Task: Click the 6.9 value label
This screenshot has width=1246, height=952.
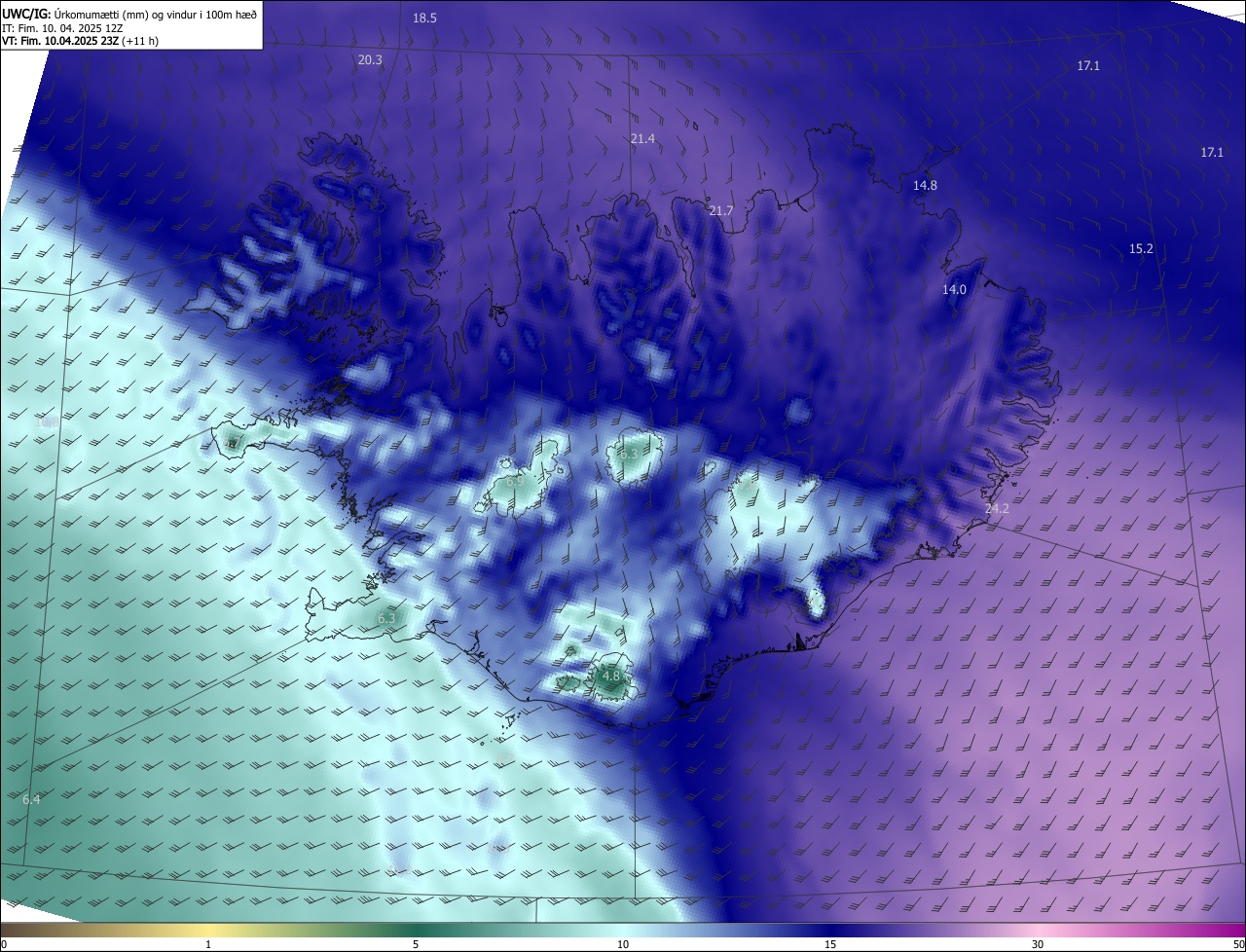Action: click(515, 481)
